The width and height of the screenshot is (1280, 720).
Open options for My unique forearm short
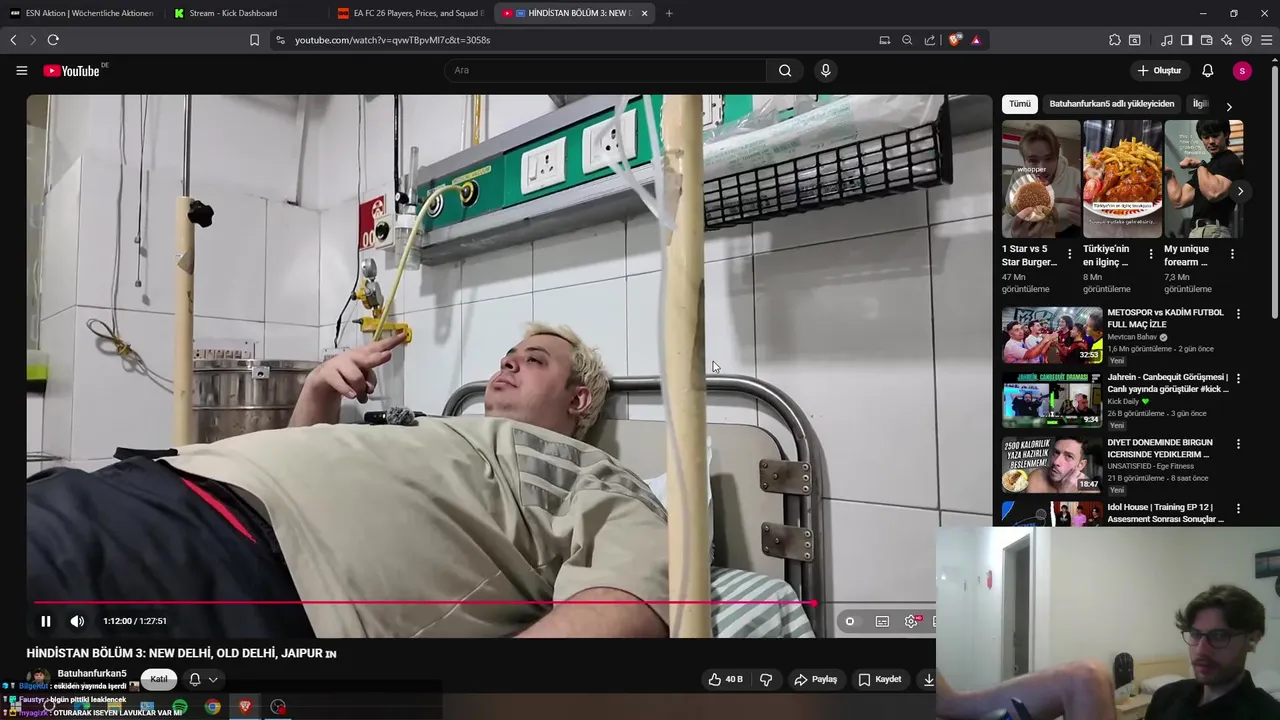pos(1231,254)
